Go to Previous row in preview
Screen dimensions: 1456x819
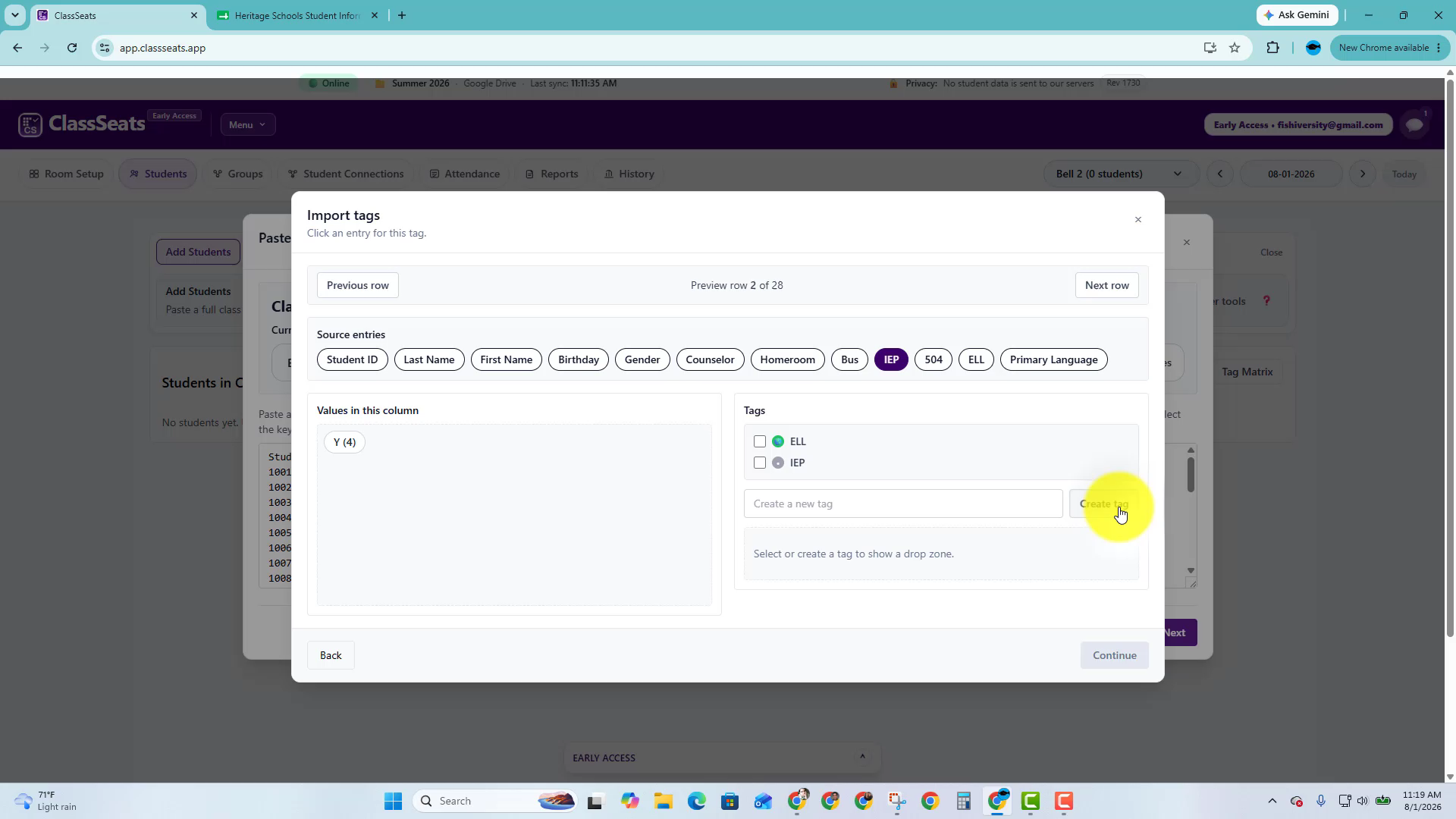tap(357, 285)
